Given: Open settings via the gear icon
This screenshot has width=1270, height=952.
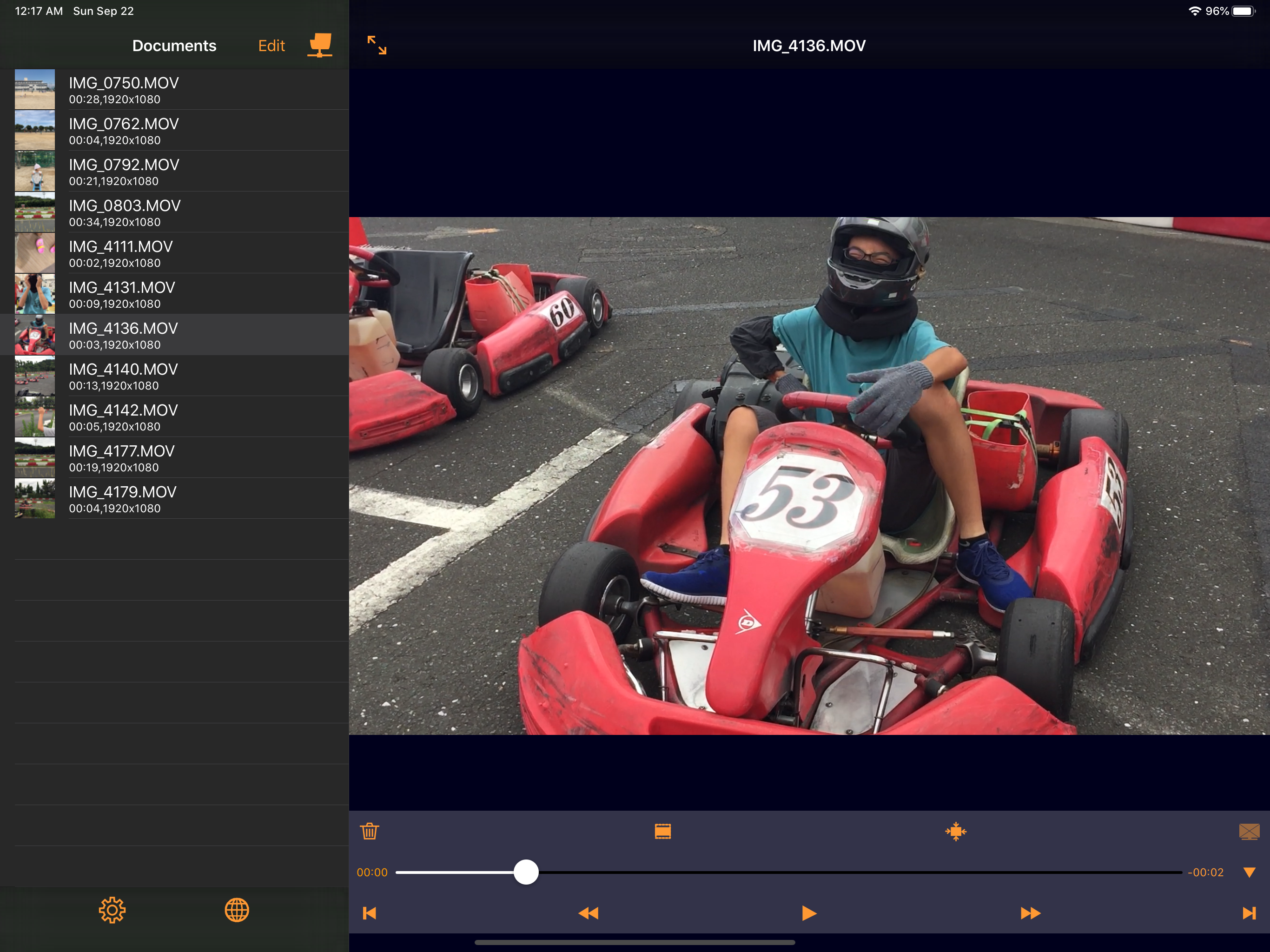Looking at the screenshot, I should 112,910.
